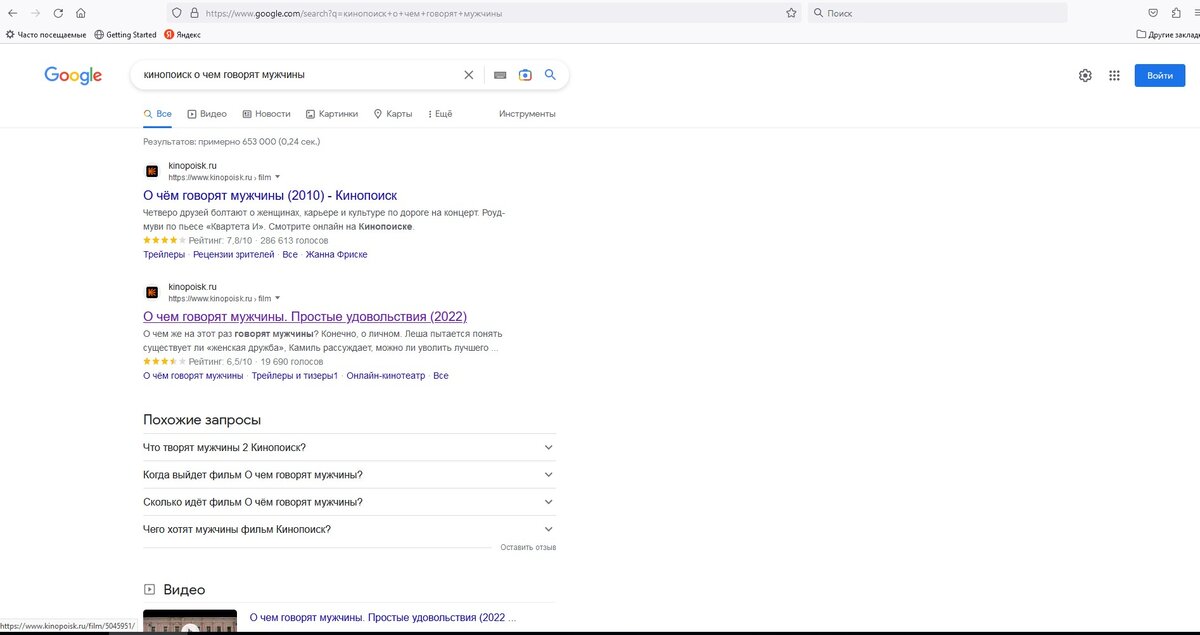1200x635 pixels.
Task: Open the Яндекс bookmark
Action: (182, 34)
